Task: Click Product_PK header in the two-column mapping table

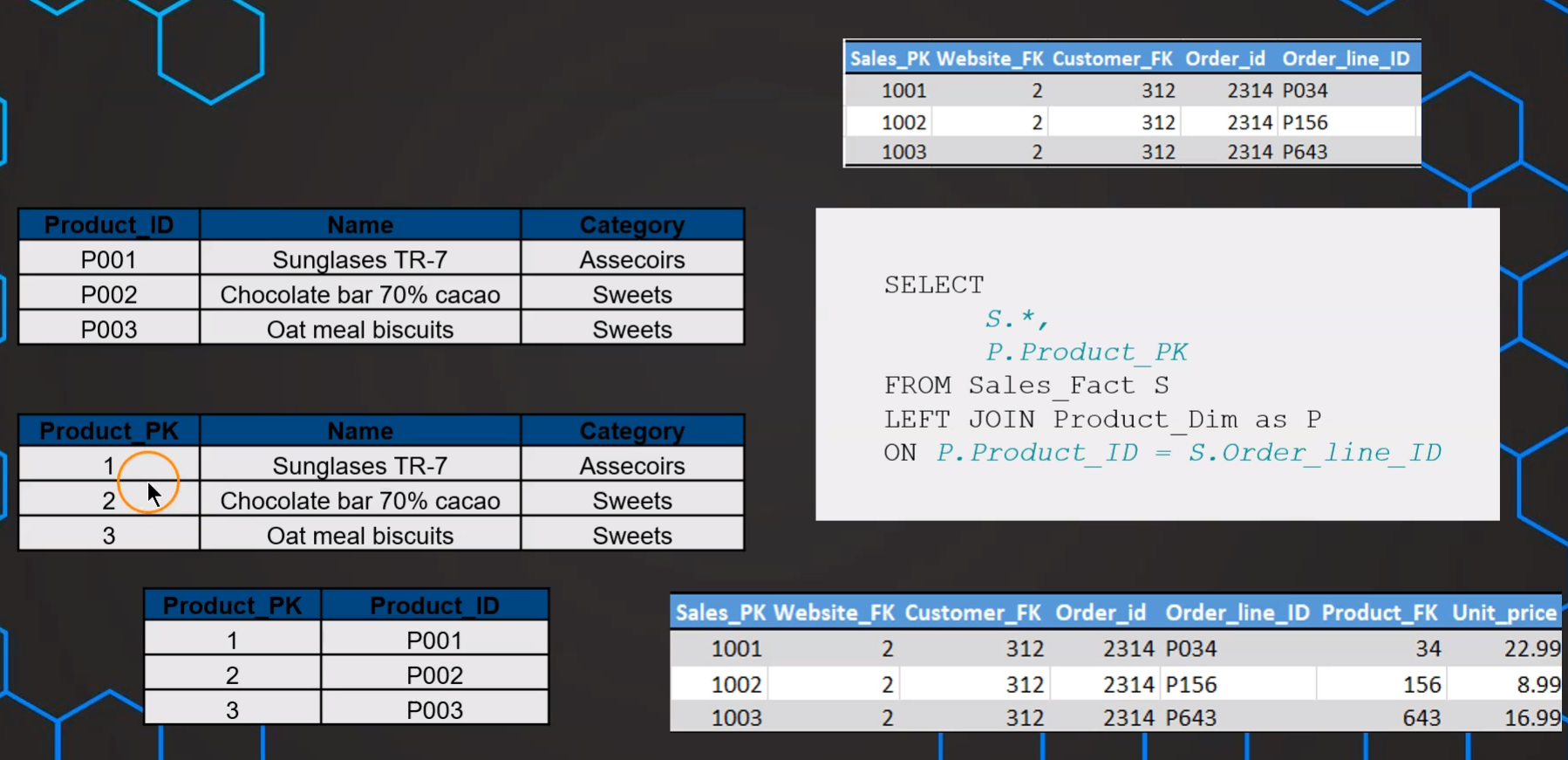Action: pos(232,606)
